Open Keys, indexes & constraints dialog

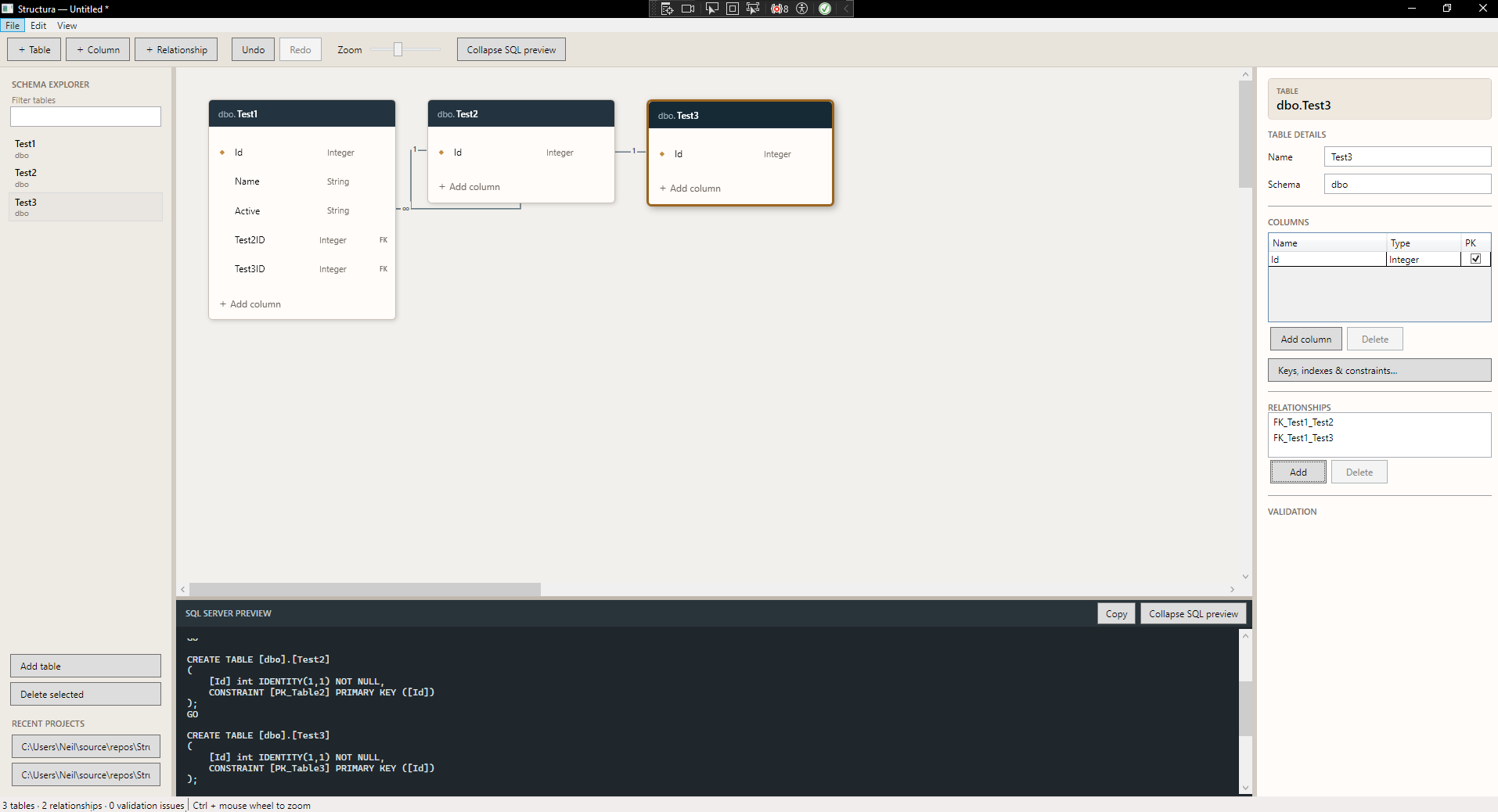point(1379,370)
